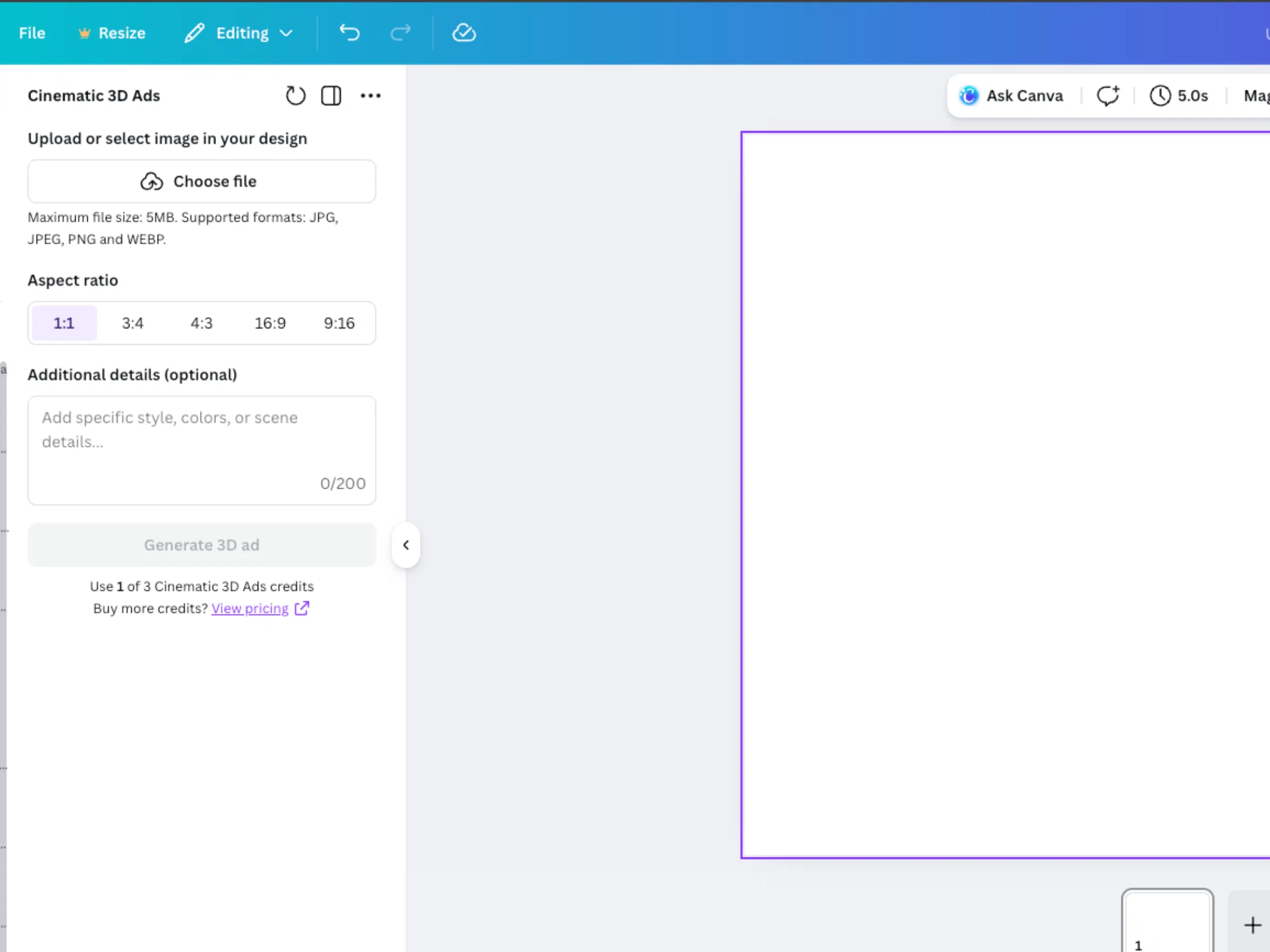The image size is (1270, 952).
Task: Reload the Cinematic 3D Ads app
Action: click(x=296, y=95)
